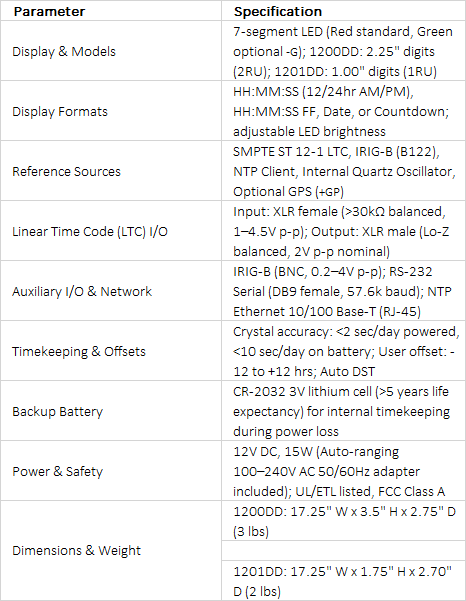Select the Display & Models cell

click(111, 51)
